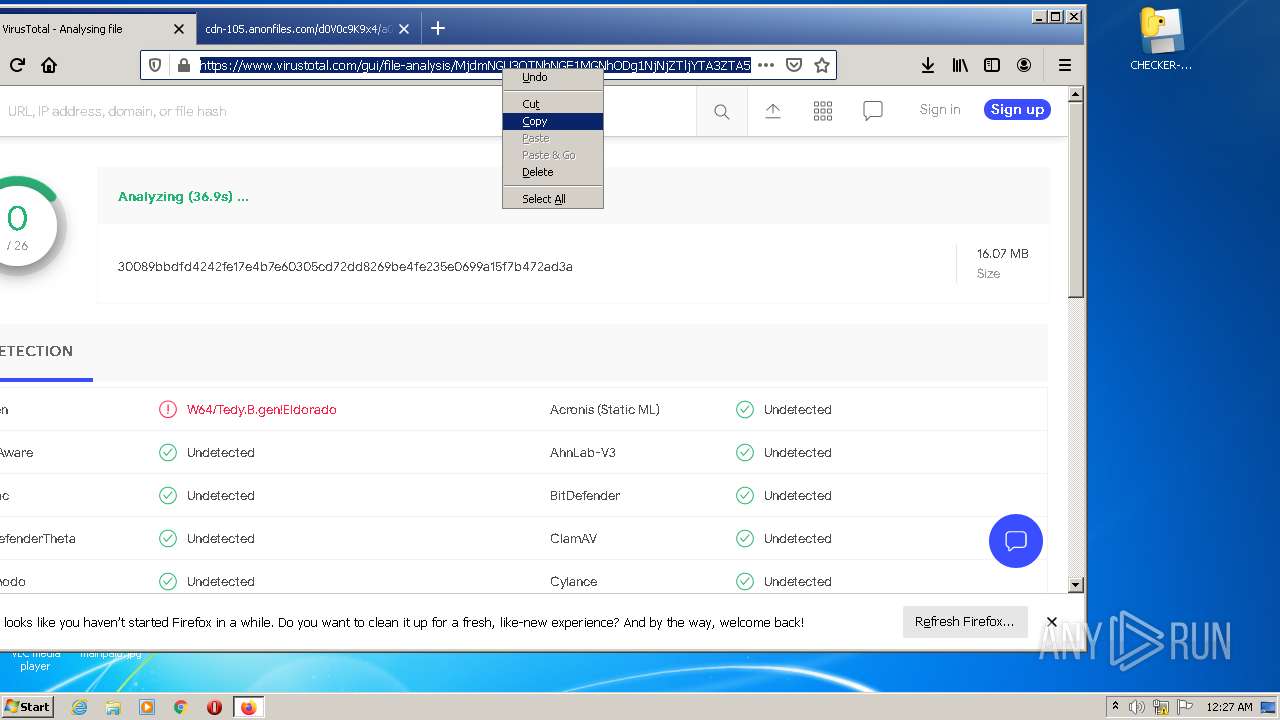Viewport: 1280px width, 720px height.
Task: Dismiss the Refresh Firefox notification bar
Action: tap(1052, 622)
